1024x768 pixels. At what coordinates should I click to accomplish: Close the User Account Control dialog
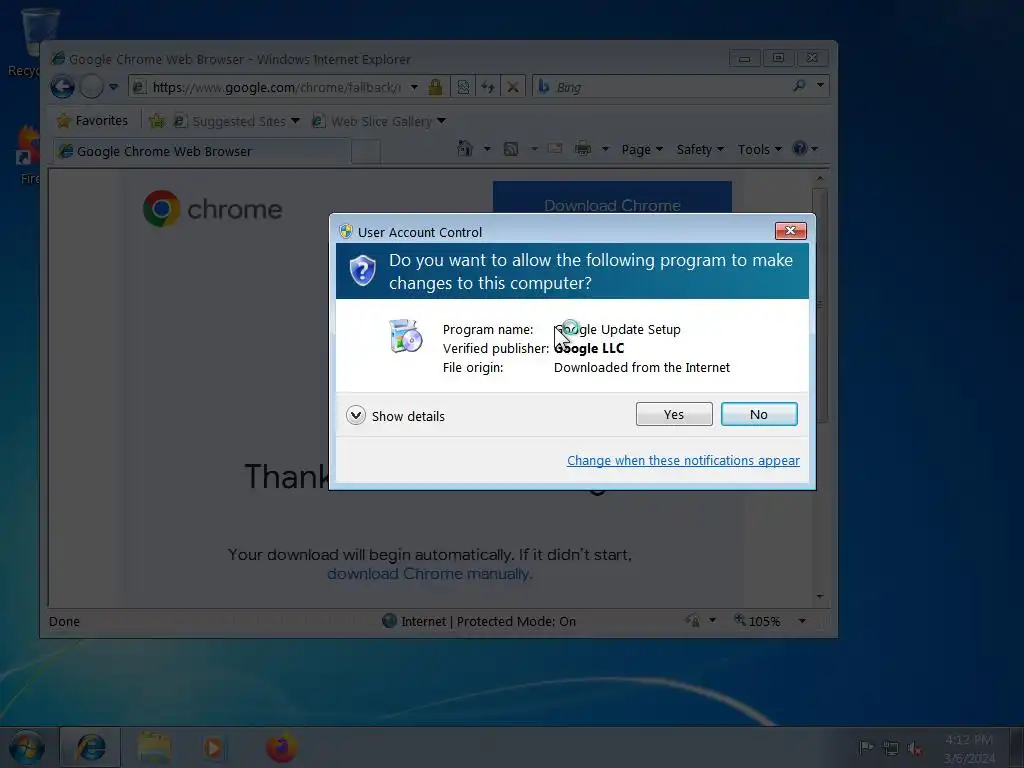point(790,231)
